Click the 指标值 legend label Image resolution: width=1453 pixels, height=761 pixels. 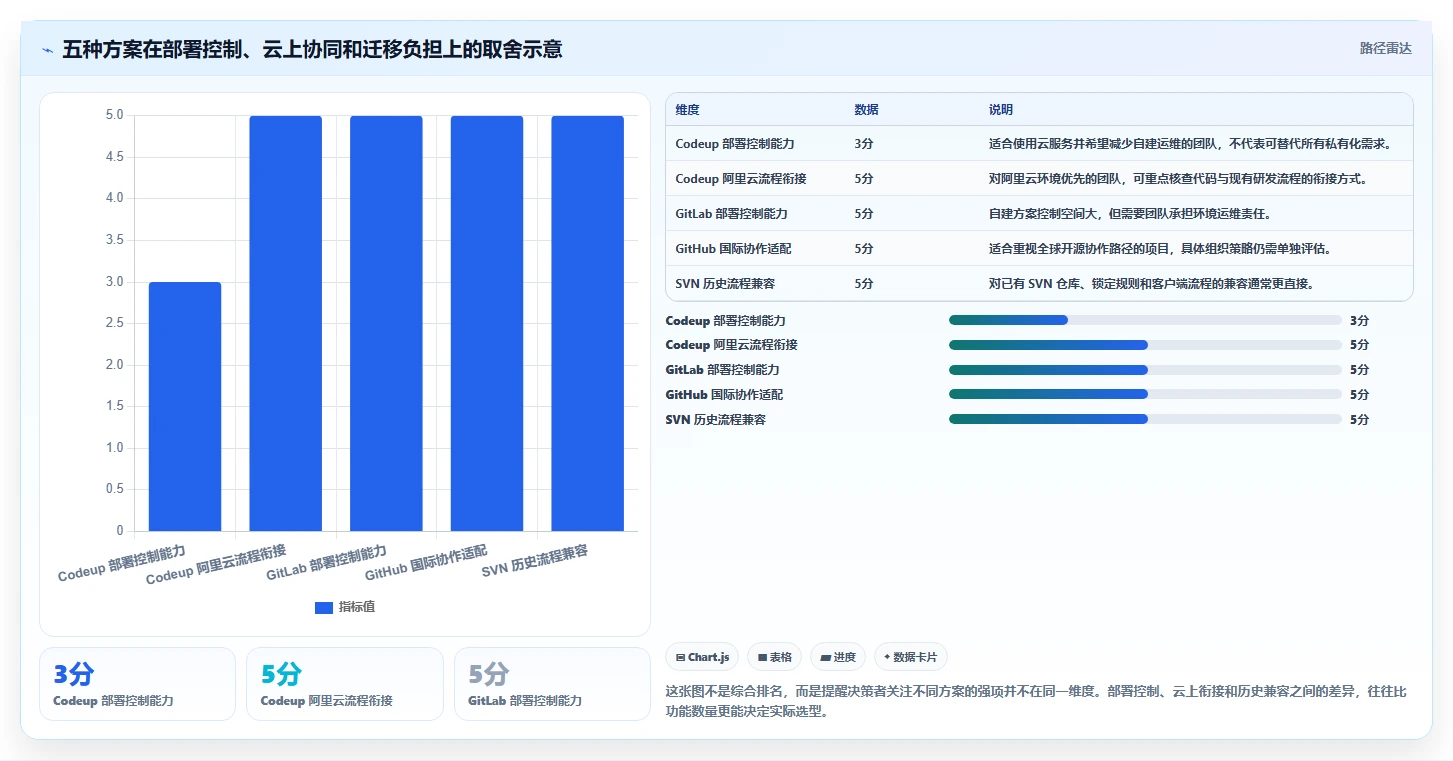coord(357,607)
